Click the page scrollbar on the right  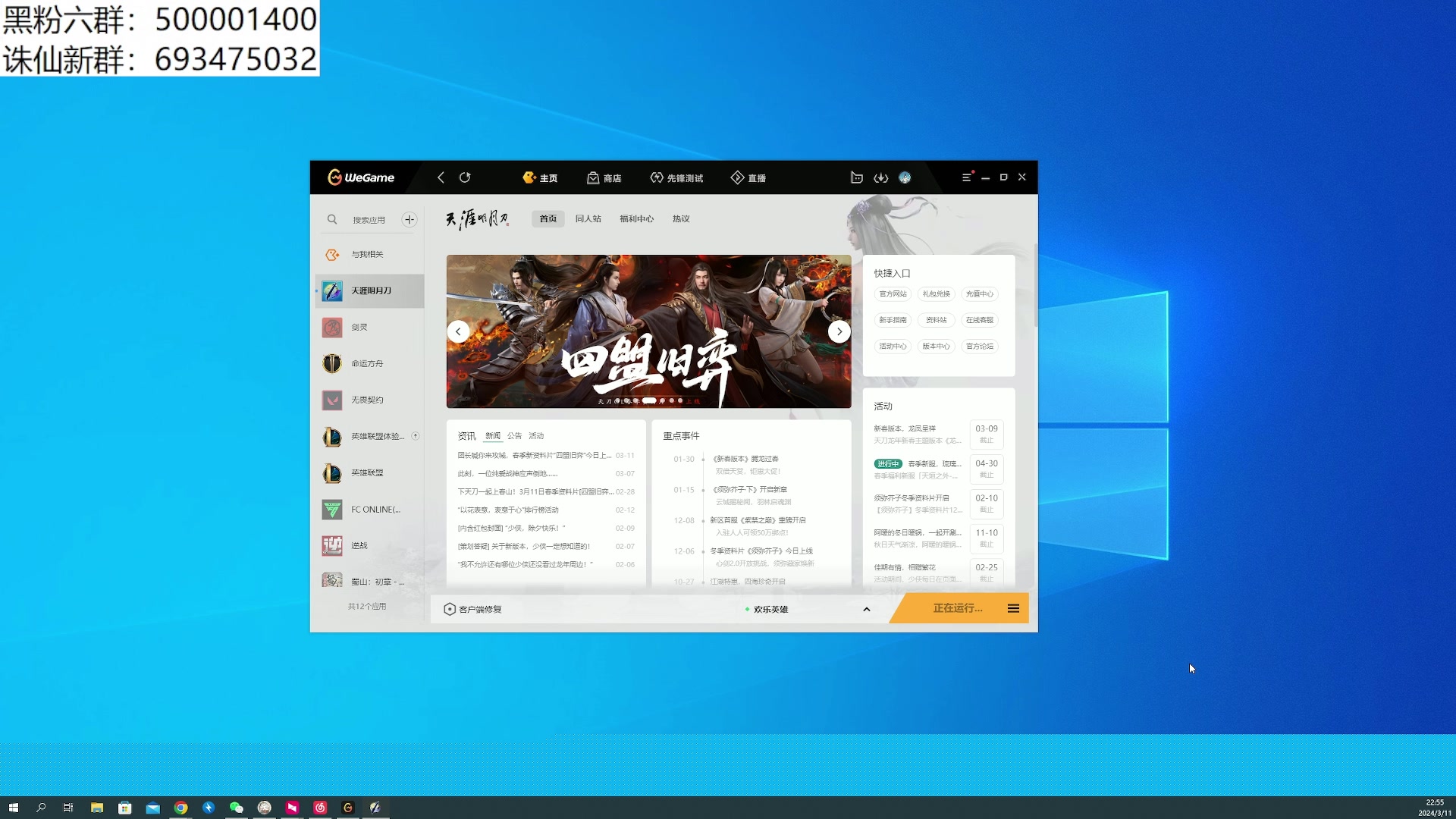(1035, 285)
